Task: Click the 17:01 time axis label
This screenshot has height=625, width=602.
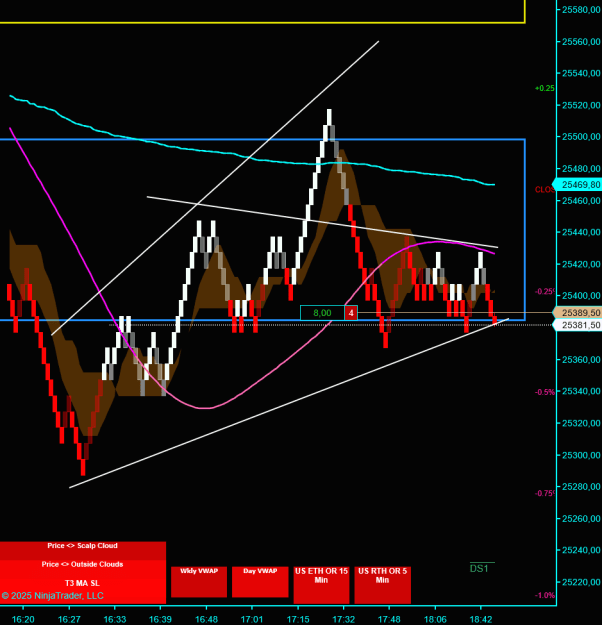Action: point(252,619)
